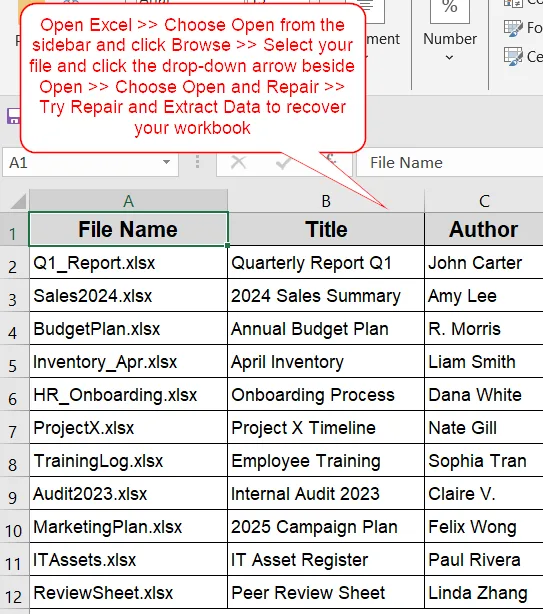Select cell IT Asset Register
This screenshot has width=543, height=614.
click(x=326, y=560)
